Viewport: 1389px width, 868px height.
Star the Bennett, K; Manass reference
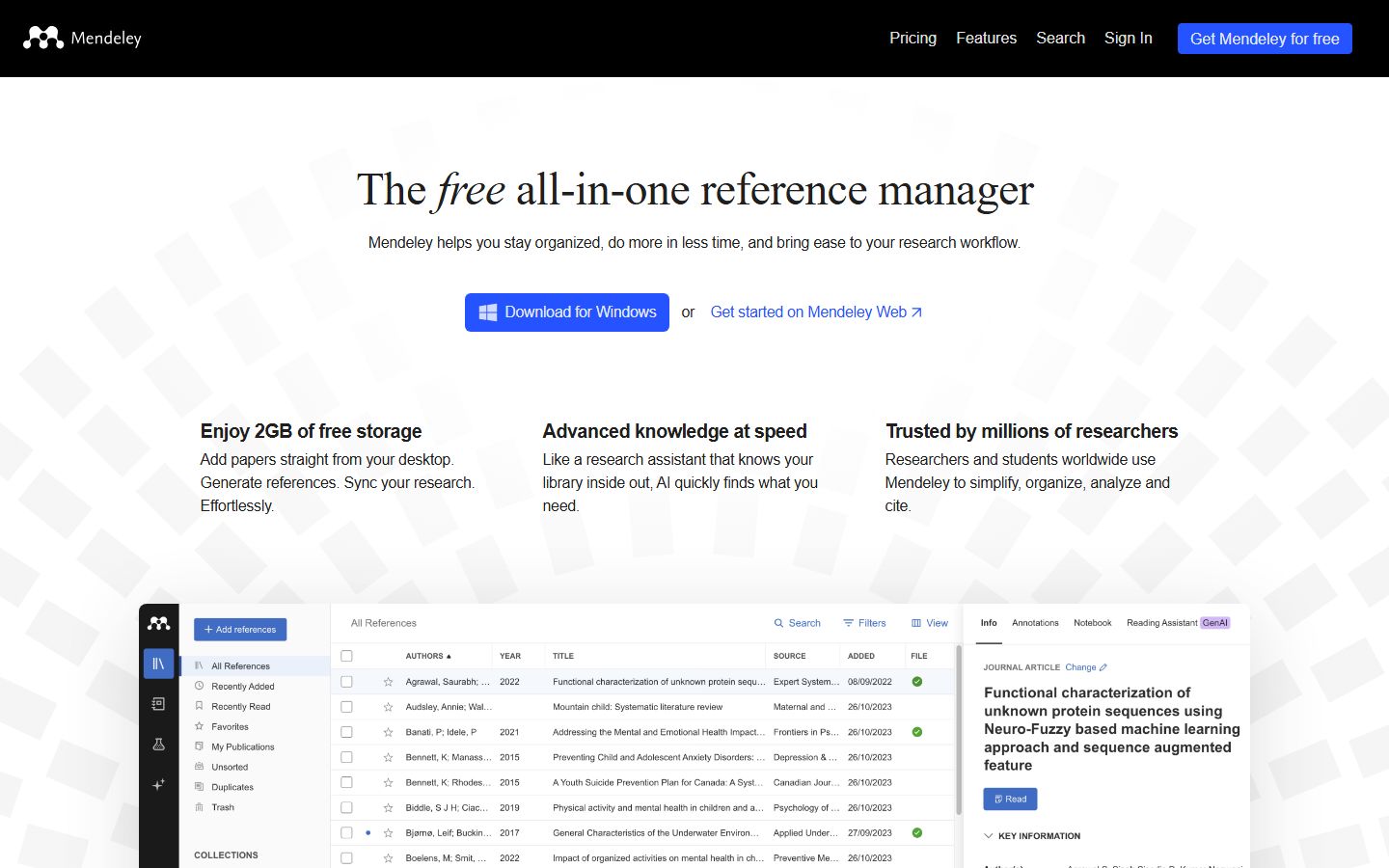tap(388, 757)
